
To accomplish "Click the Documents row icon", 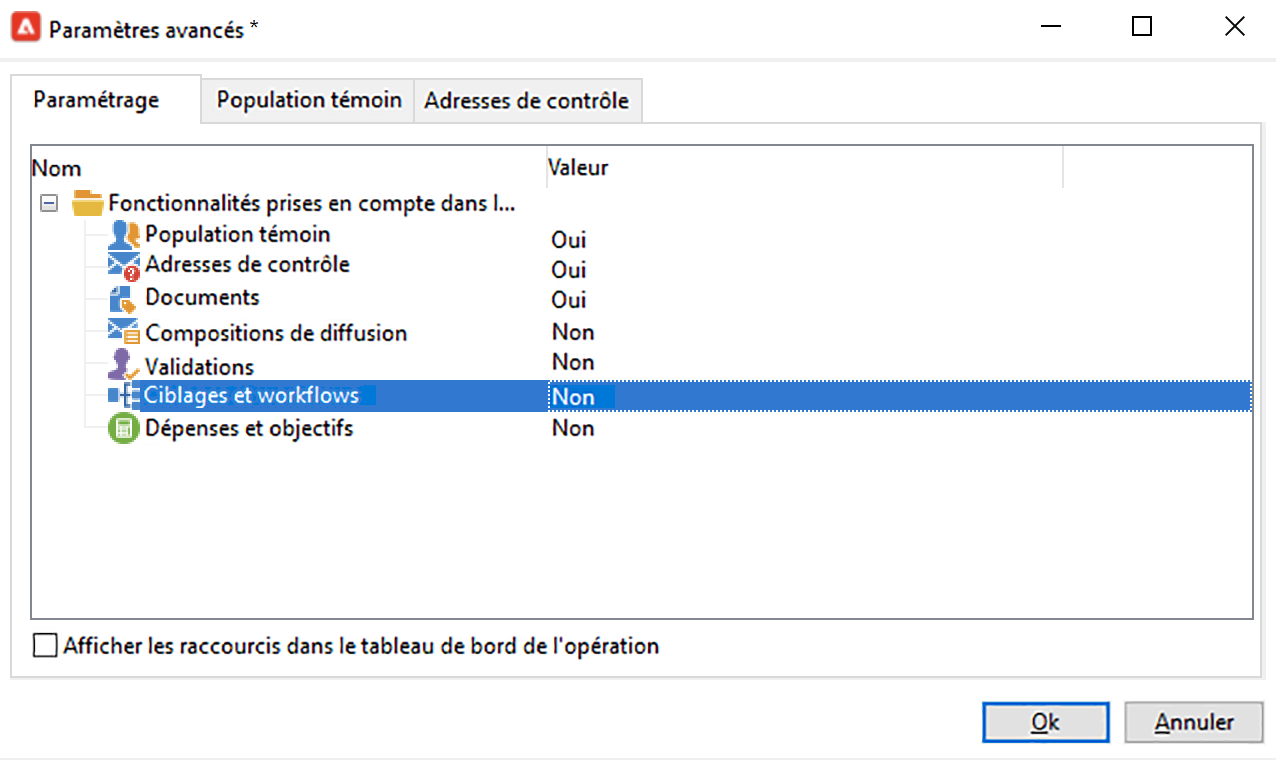I will click(x=123, y=299).
